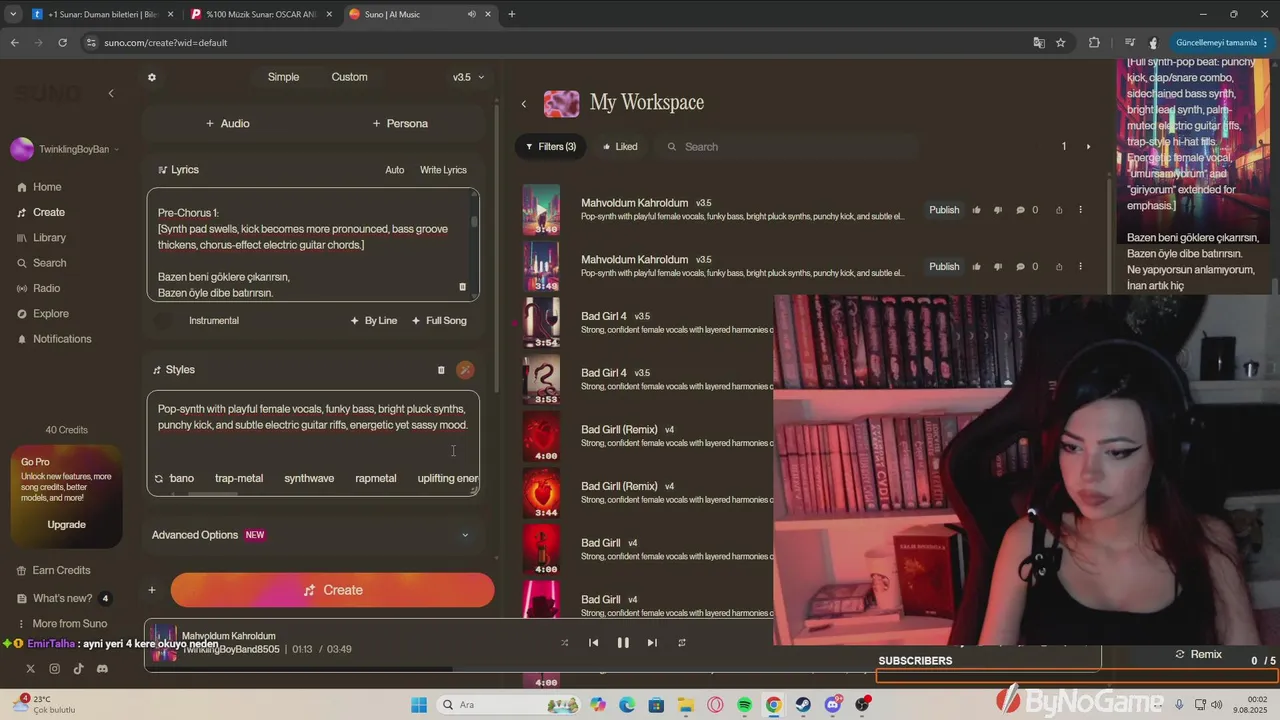Toggle shuffle in the player
Image resolution: width=1280 pixels, height=720 pixels.
565,643
